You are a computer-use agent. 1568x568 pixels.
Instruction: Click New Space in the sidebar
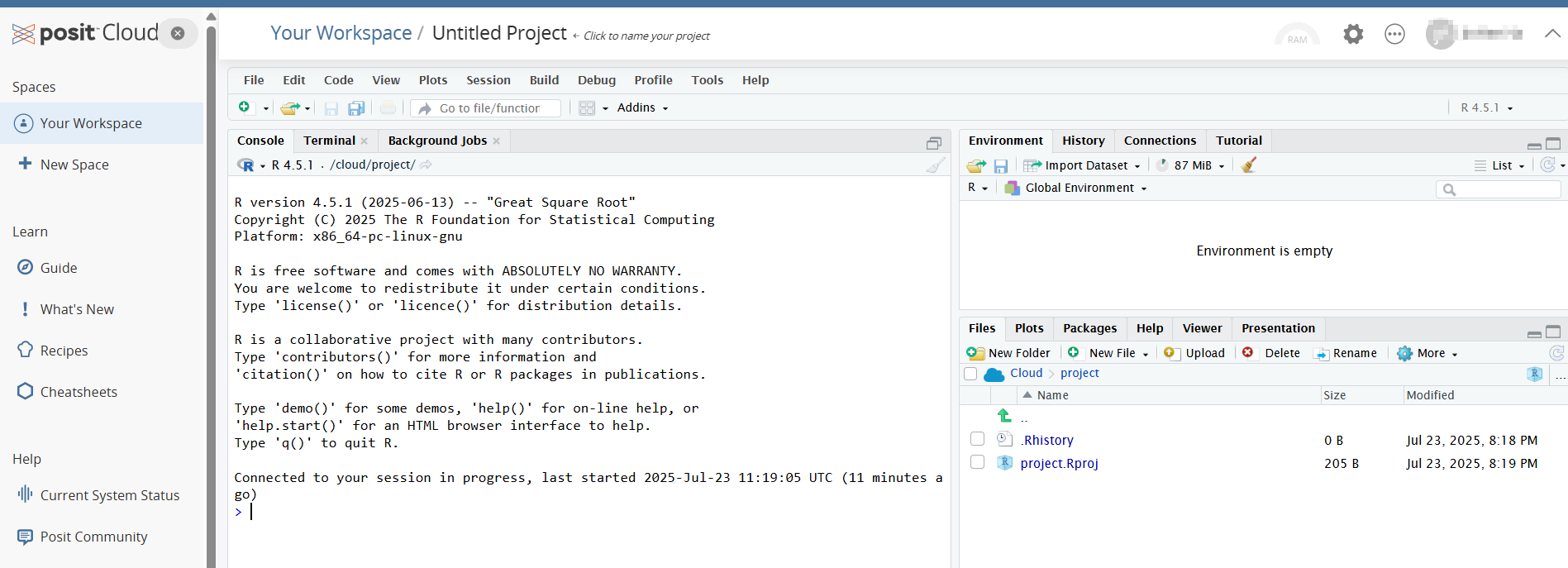click(x=74, y=165)
